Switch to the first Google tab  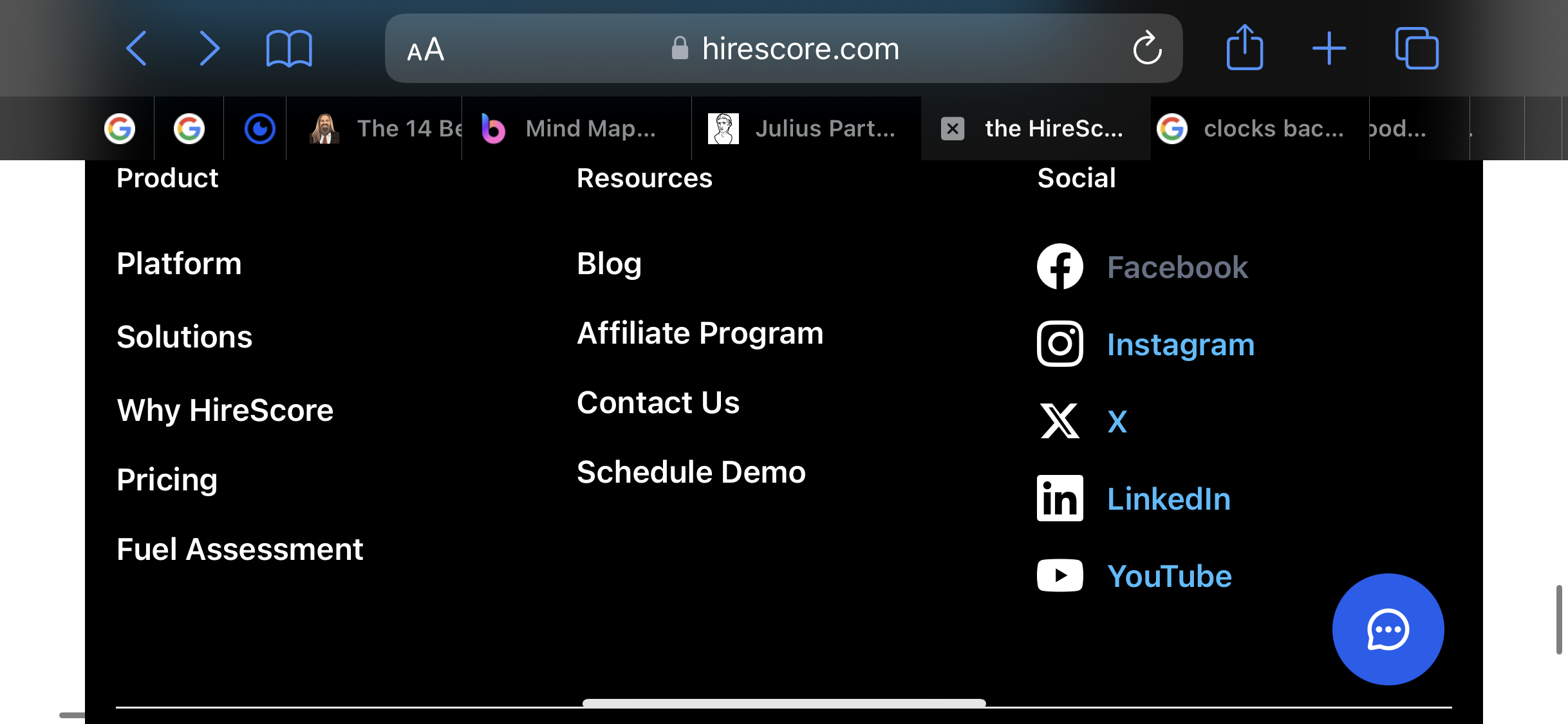[x=120, y=128]
